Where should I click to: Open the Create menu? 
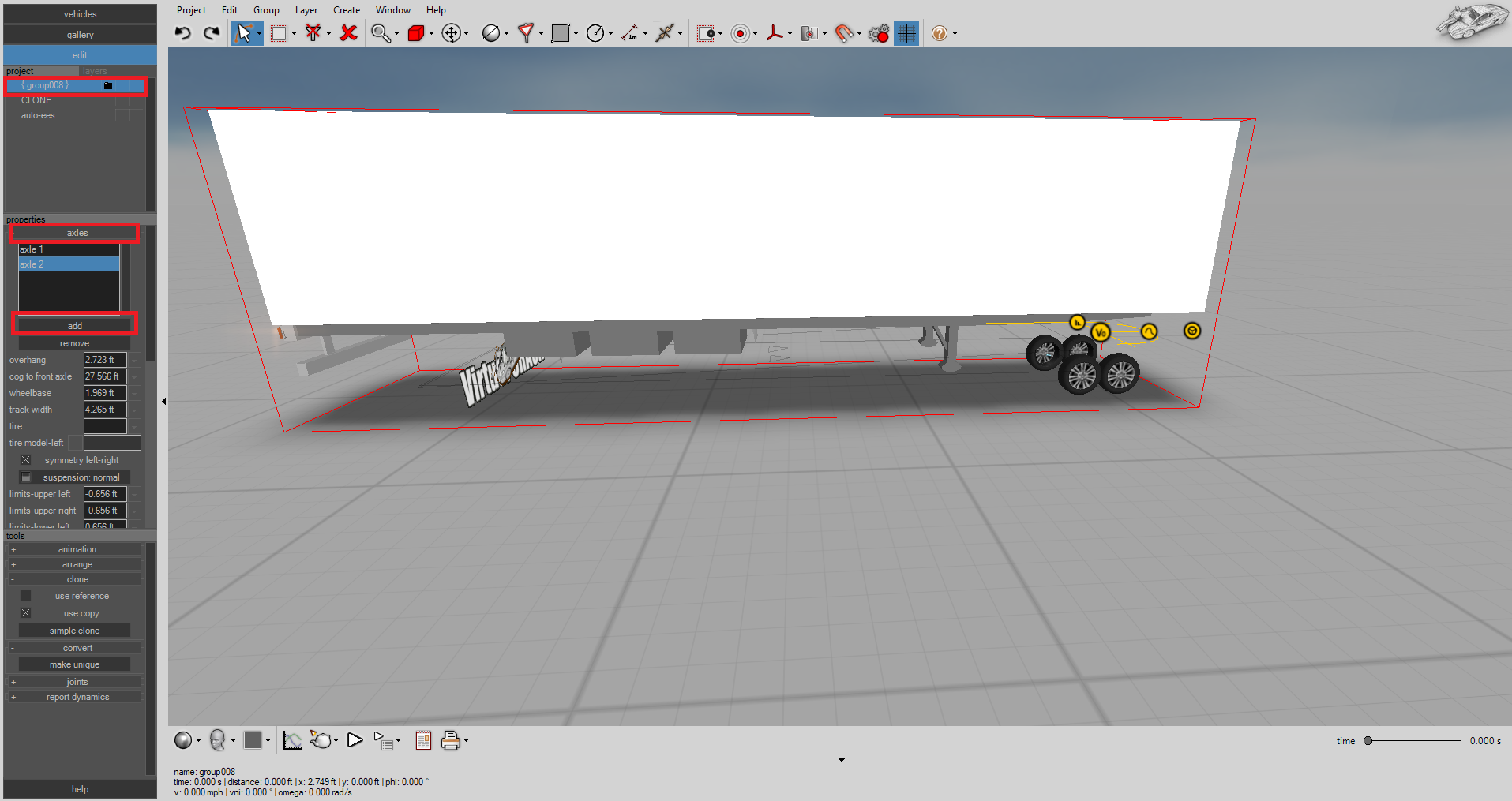coord(347,10)
